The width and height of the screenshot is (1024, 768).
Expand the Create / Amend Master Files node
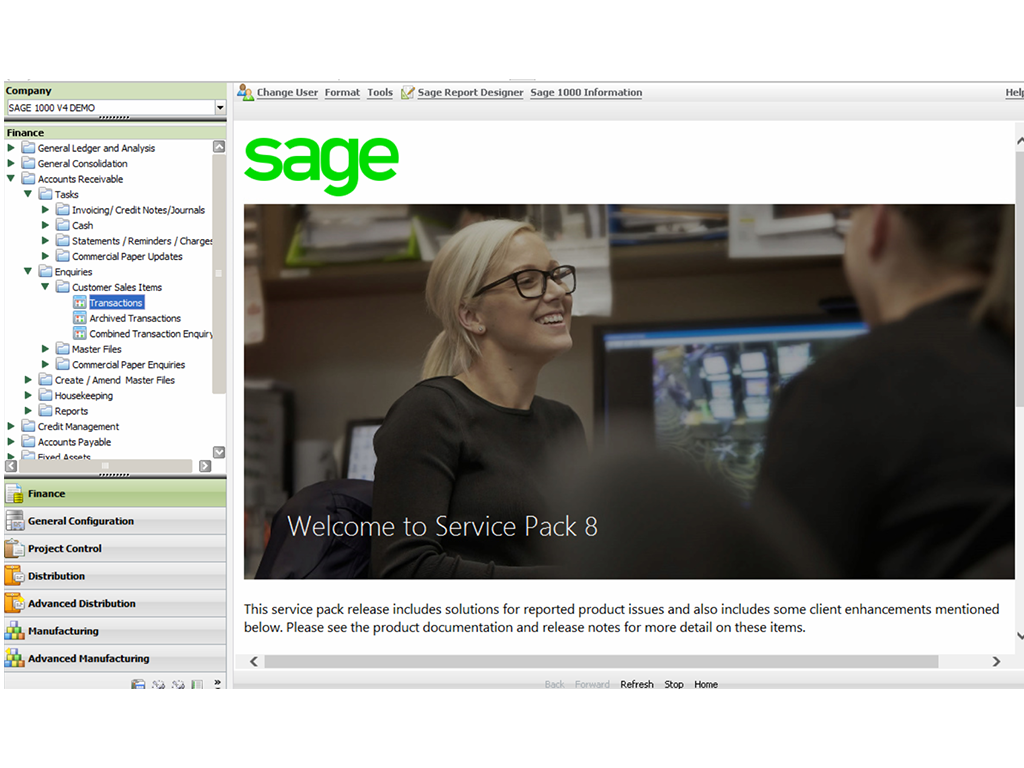(28, 379)
